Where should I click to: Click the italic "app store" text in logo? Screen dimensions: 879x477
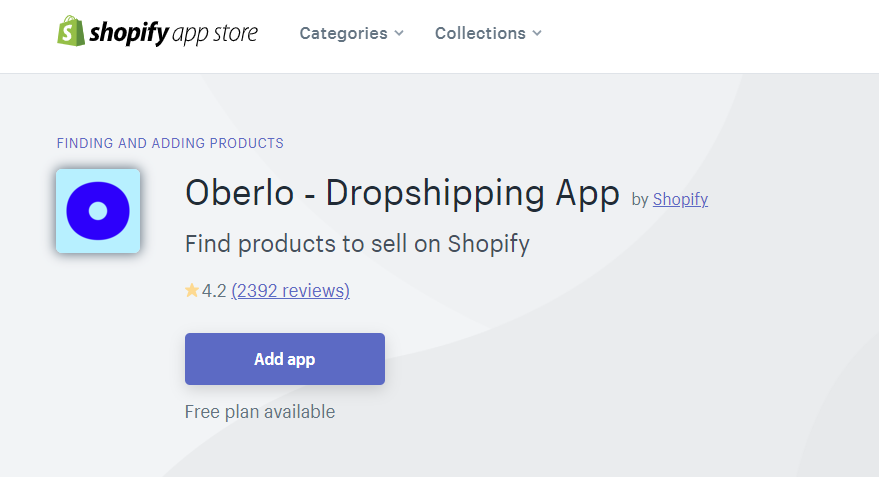214,34
